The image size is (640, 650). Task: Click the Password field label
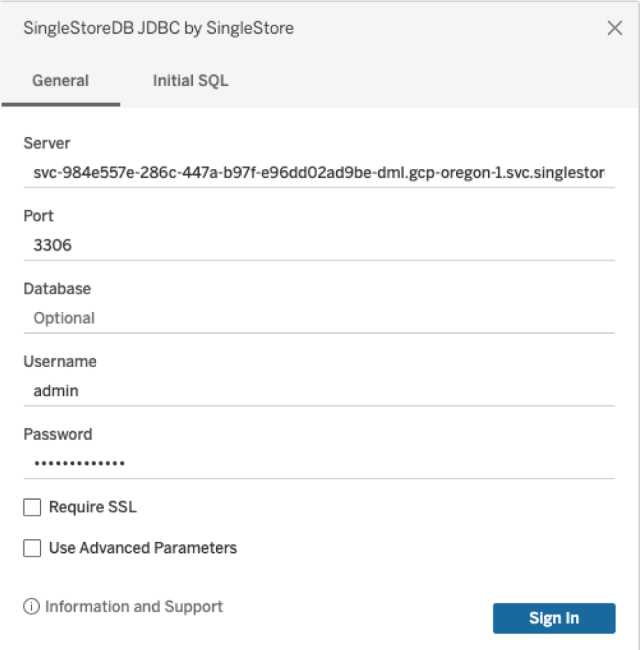click(58, 434)
